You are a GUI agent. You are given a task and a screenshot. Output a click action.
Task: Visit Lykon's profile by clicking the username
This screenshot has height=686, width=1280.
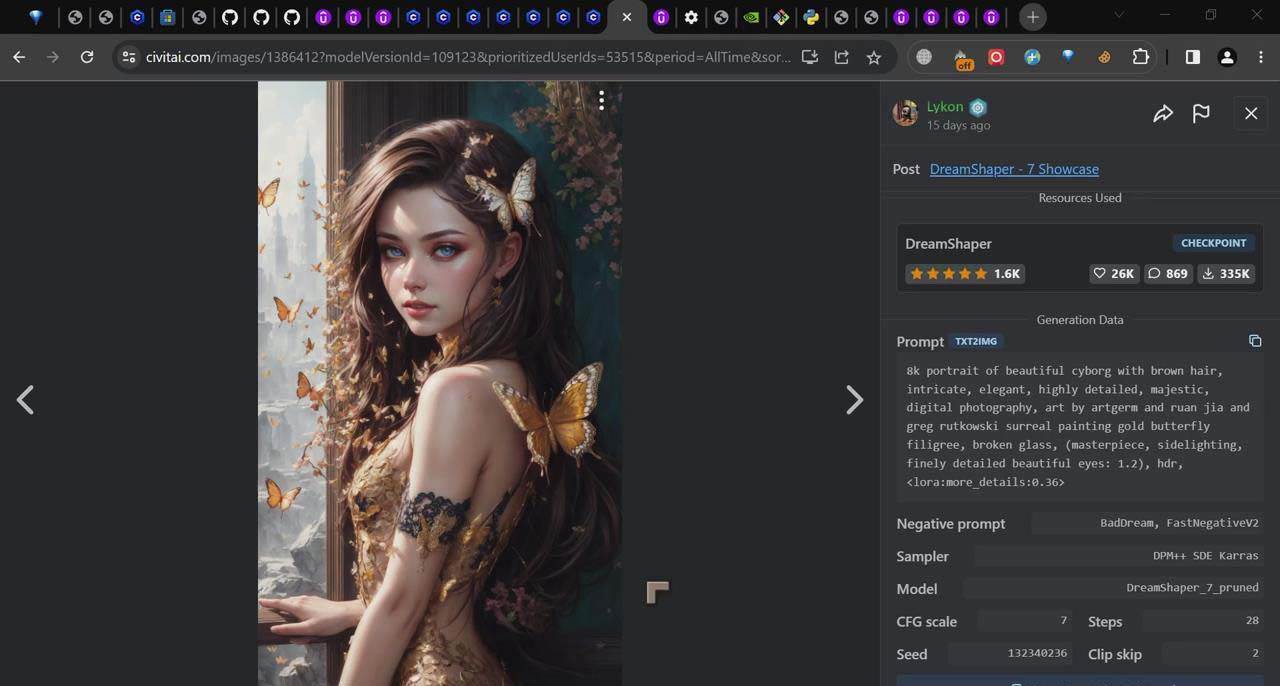tap(944, 107)
